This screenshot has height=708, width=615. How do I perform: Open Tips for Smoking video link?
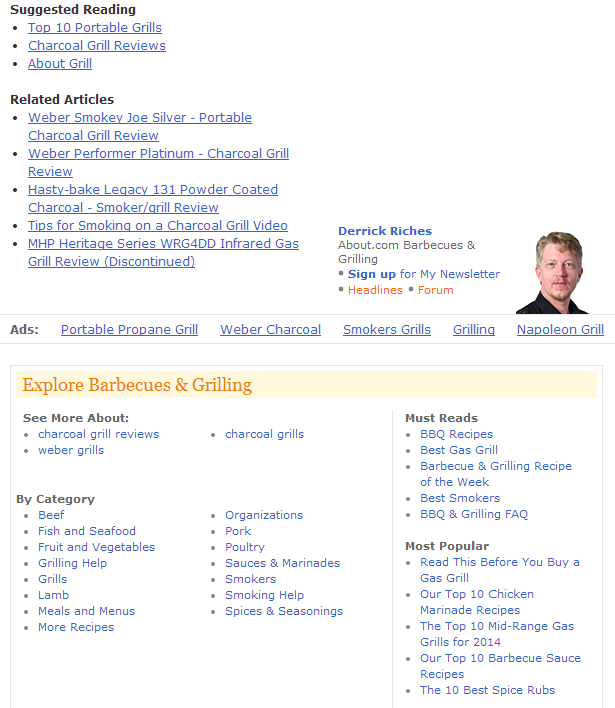tap(157, 226)
